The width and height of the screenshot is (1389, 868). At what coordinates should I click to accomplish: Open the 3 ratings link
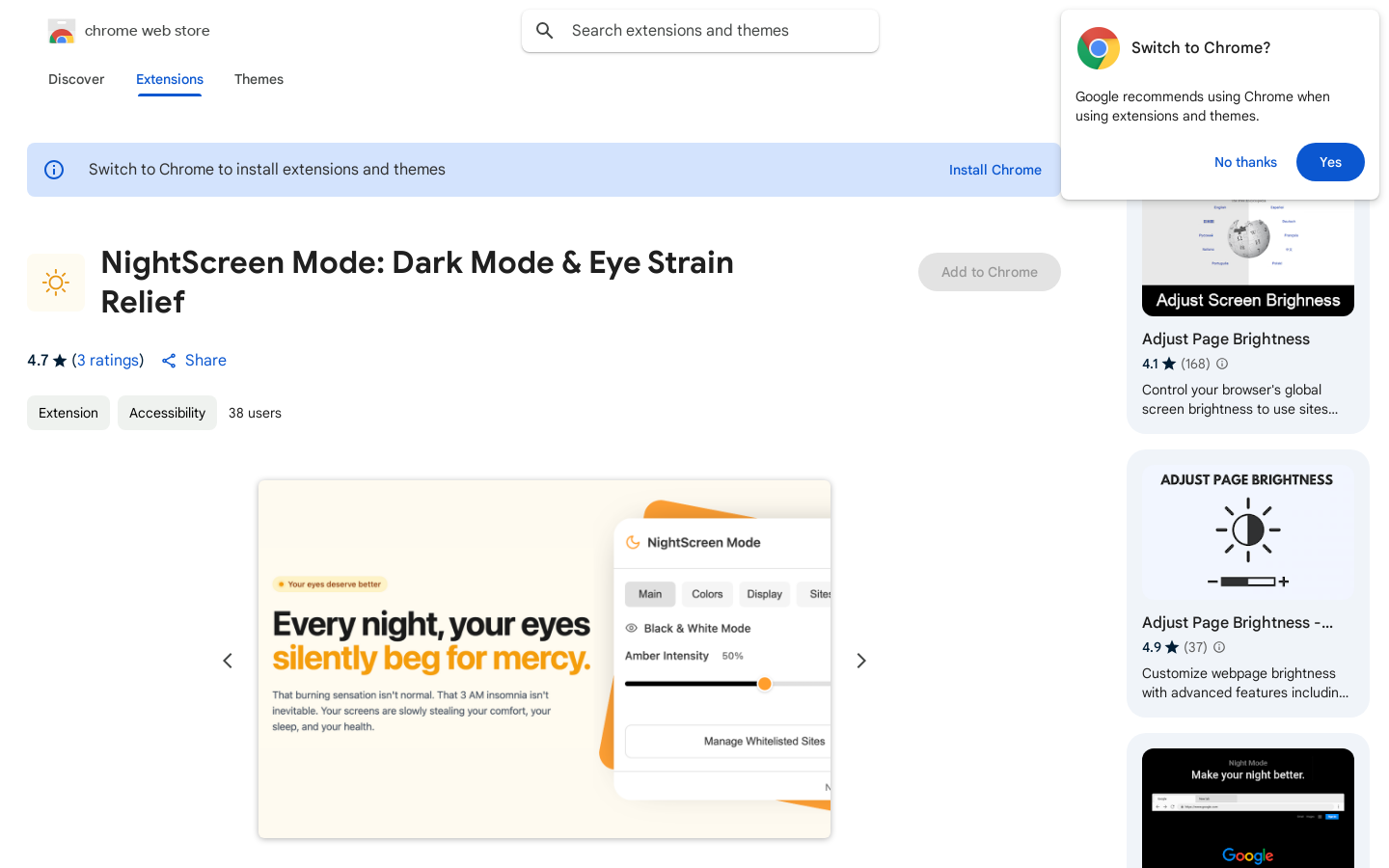pyautogui.click(x=110, y=361)
